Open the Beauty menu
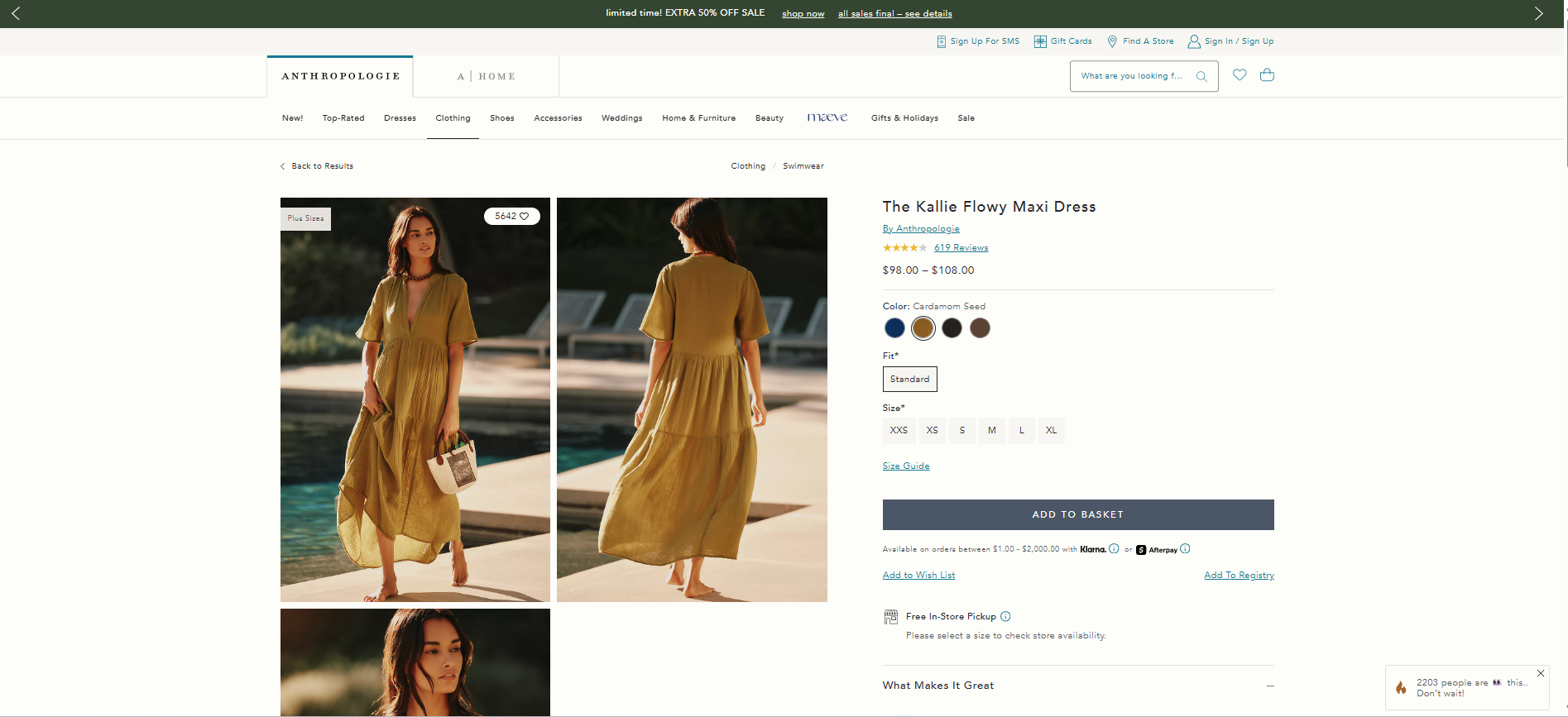Screen dimensions: 1568x717 click(770, 118)
